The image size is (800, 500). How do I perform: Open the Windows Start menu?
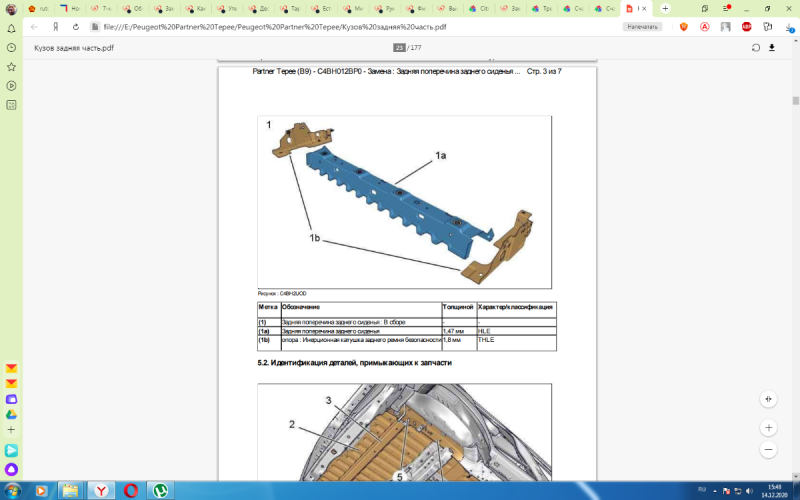[x=12, y=490]
